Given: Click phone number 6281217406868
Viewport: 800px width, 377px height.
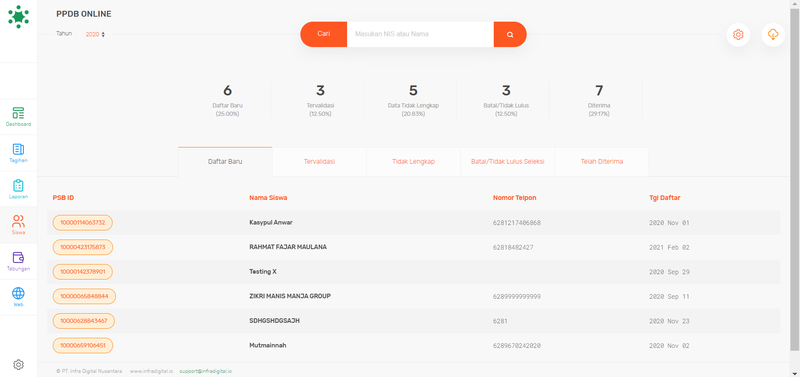Looking at the screenshot, I should (517, 223).
